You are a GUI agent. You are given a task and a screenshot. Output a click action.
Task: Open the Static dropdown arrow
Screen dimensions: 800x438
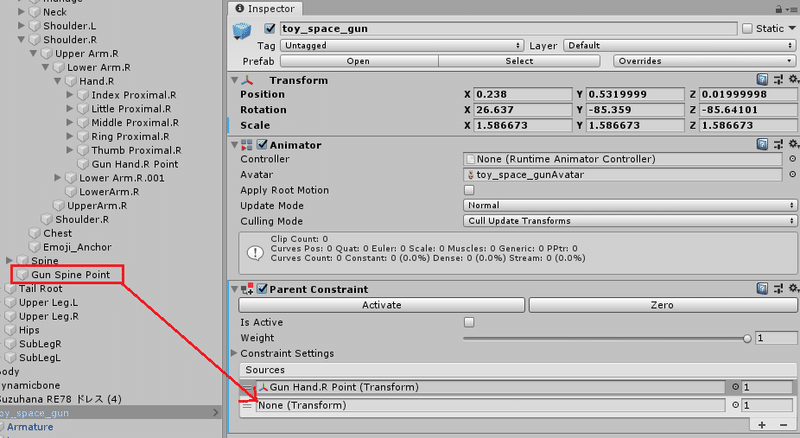tap(792, 29)
